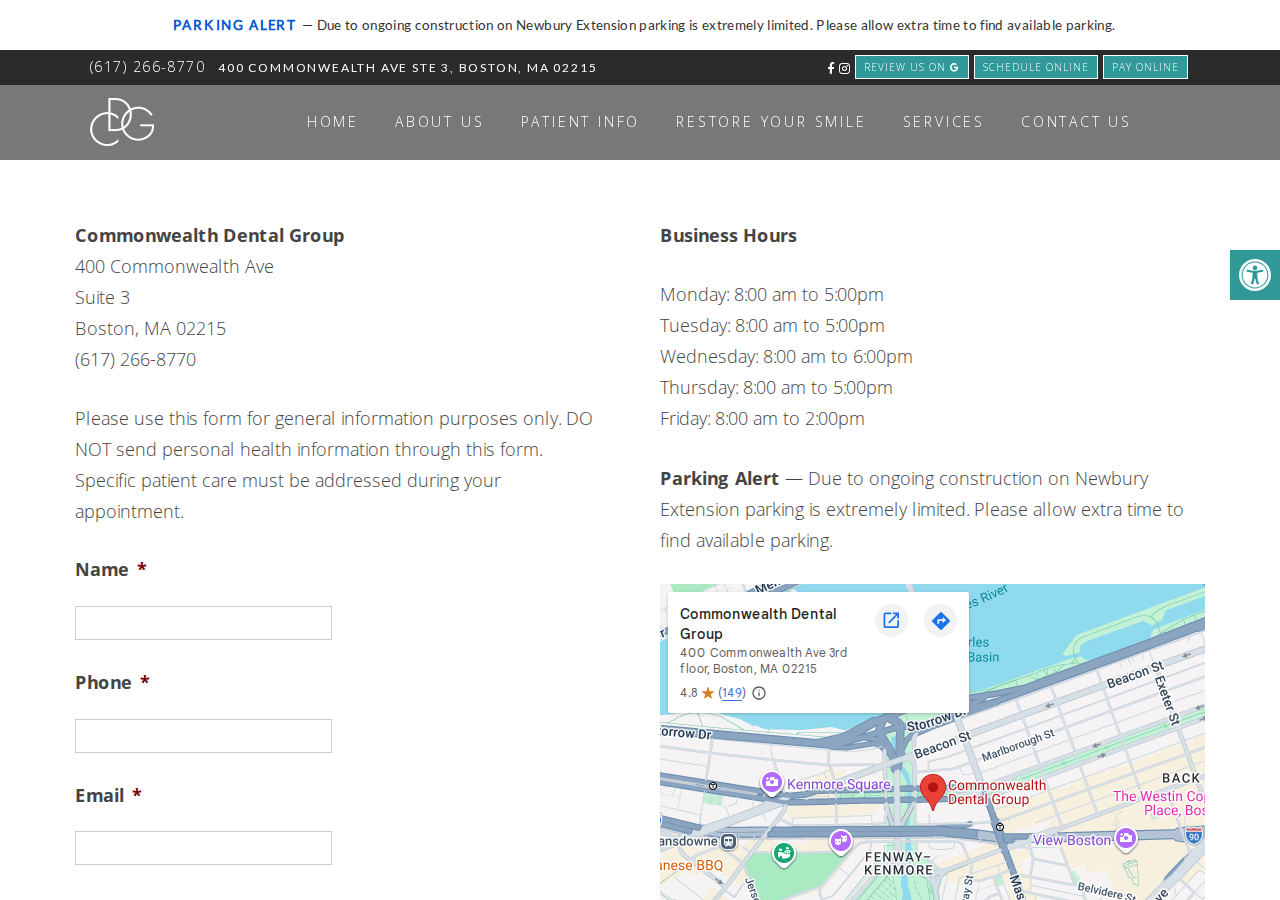
Task: Open the About Us menu
Action: pyautogui.click(x=439, y=122)
